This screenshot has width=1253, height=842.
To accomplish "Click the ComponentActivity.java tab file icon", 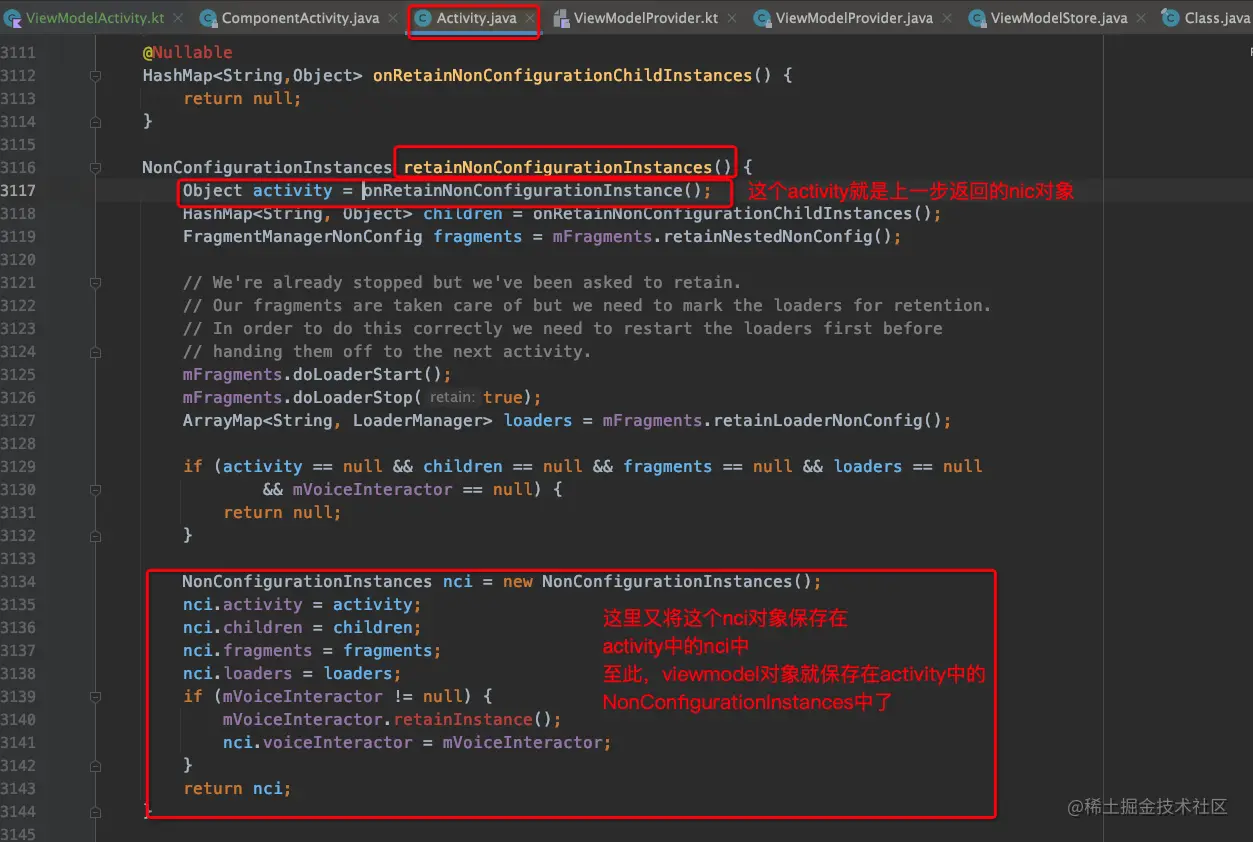I will click(x=208, y=18).
